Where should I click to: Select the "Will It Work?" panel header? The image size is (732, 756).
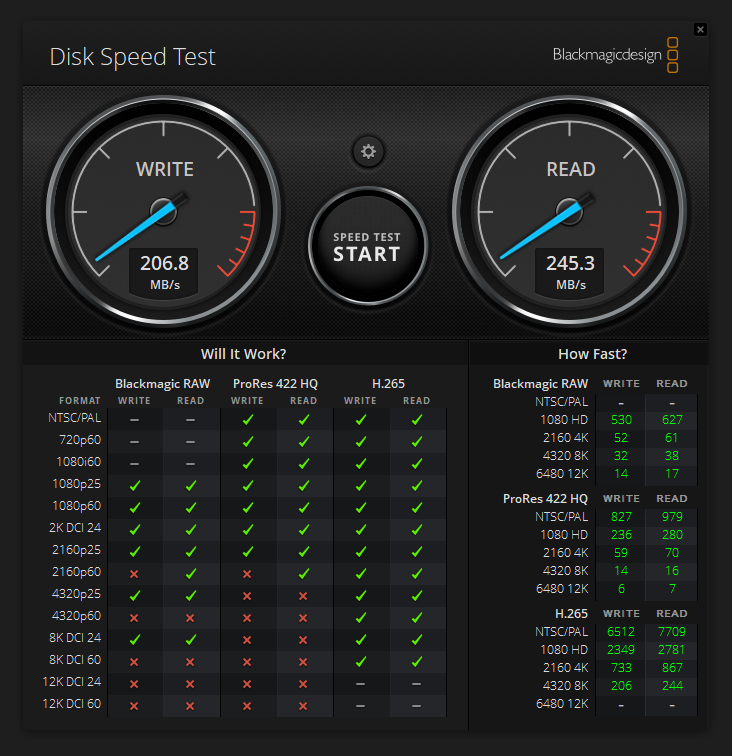244,354
